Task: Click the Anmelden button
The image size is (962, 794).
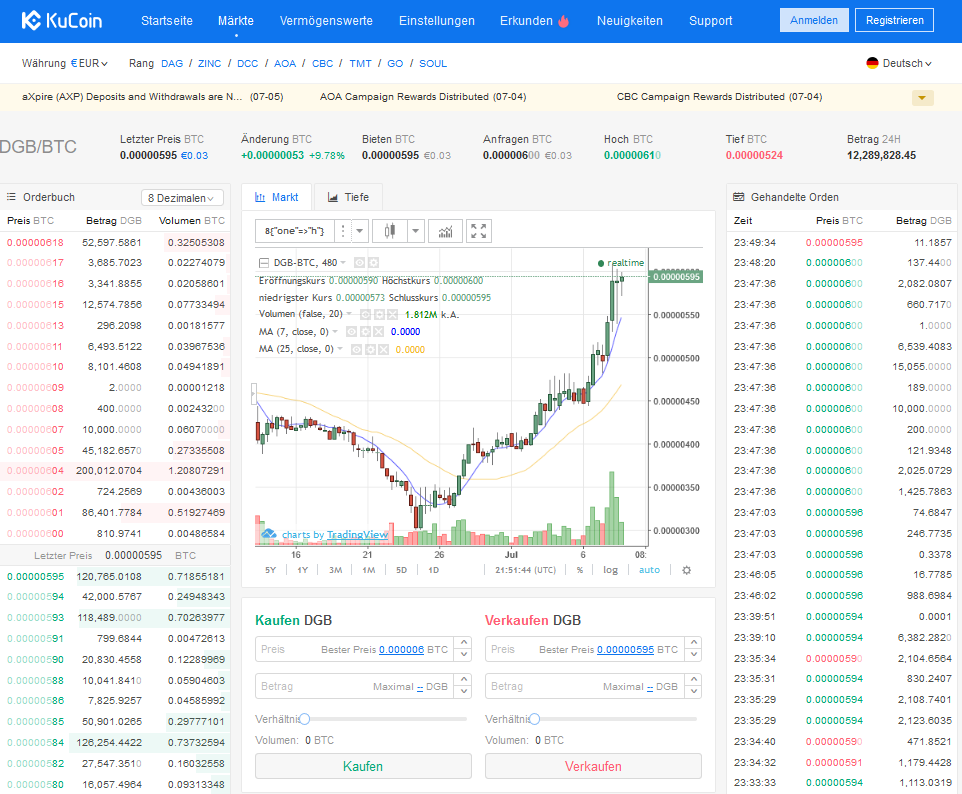Action: [x=814, y=20]
